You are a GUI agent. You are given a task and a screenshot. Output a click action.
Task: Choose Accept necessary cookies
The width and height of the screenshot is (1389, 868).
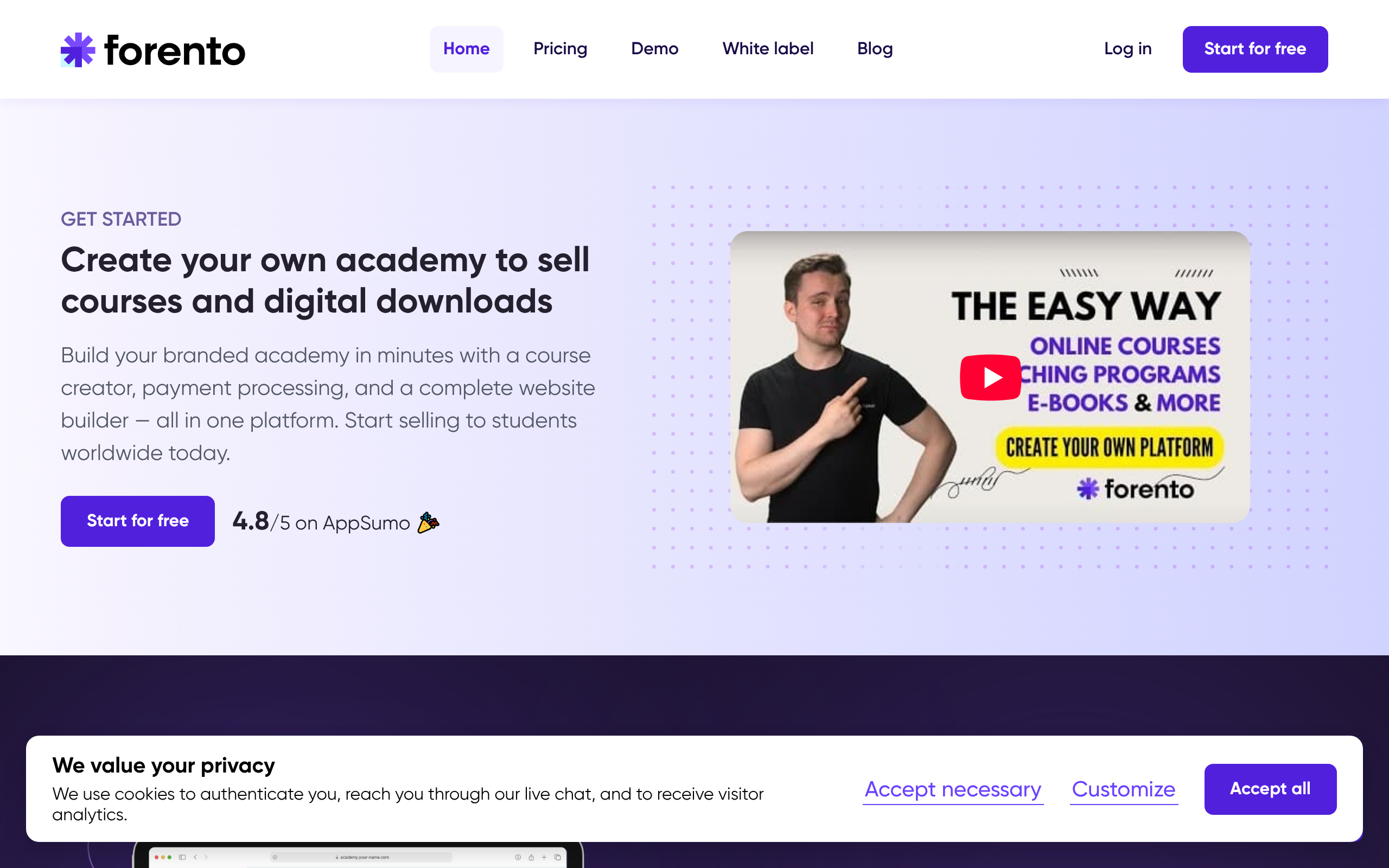(x=953, y=789)
